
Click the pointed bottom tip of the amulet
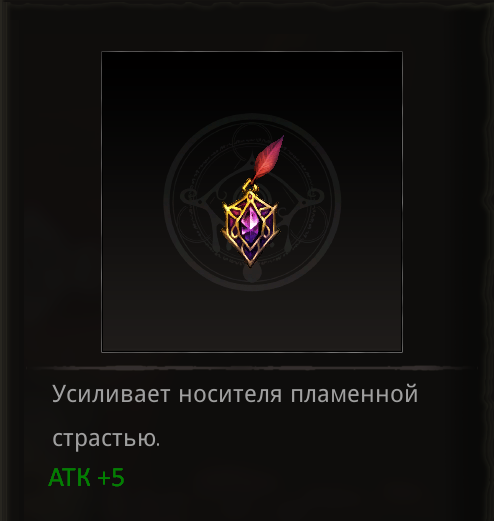[250, 262]
